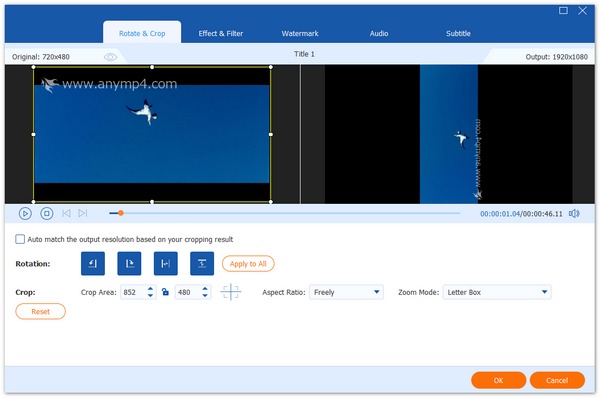This screenshot has width=600, height=398.
Task: Rotate video 90 degrees right
Action: 129,263
